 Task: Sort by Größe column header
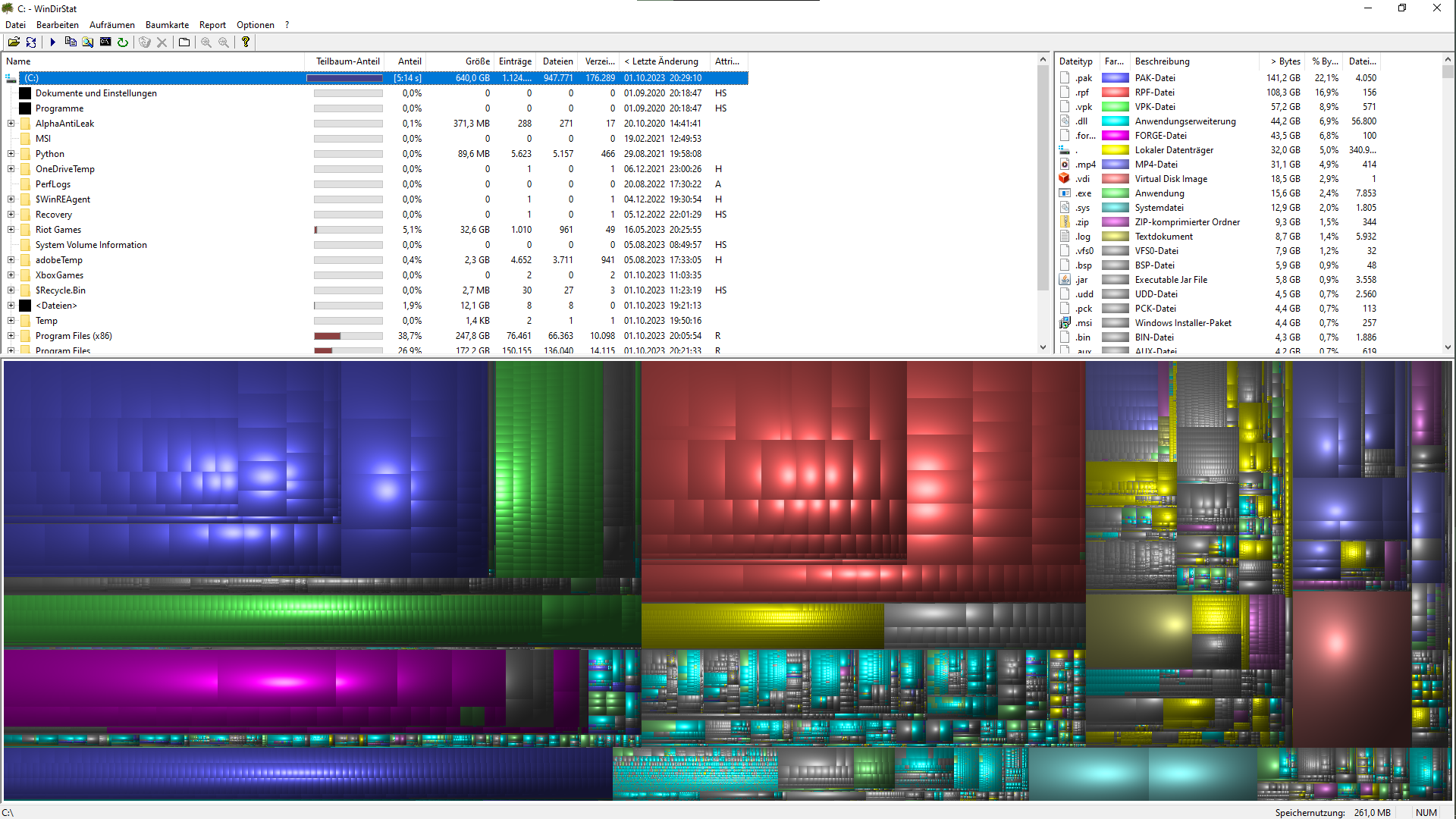coord(477,61)
